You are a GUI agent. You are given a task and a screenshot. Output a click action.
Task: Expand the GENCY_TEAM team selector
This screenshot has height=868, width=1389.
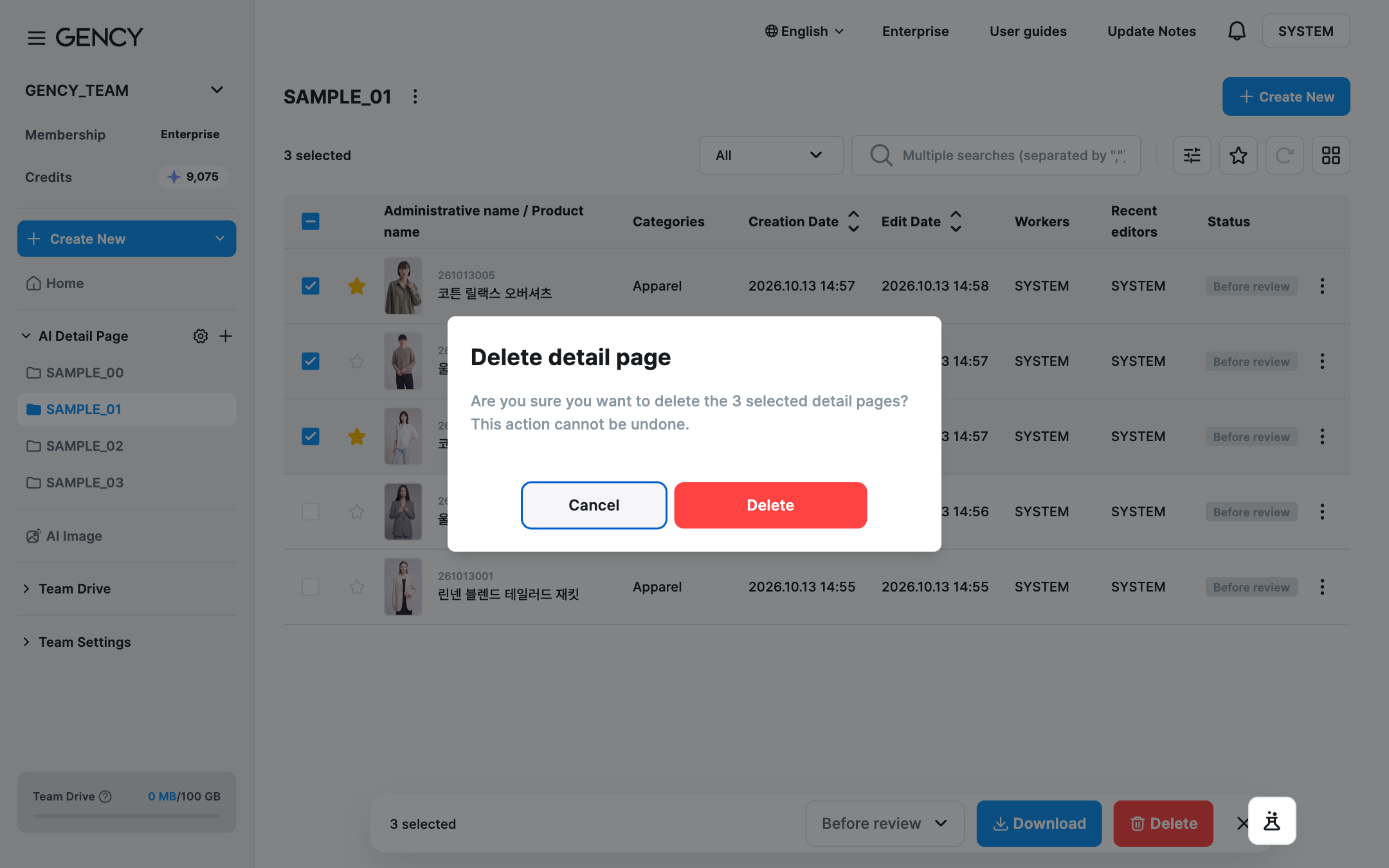tap(126, 90)
